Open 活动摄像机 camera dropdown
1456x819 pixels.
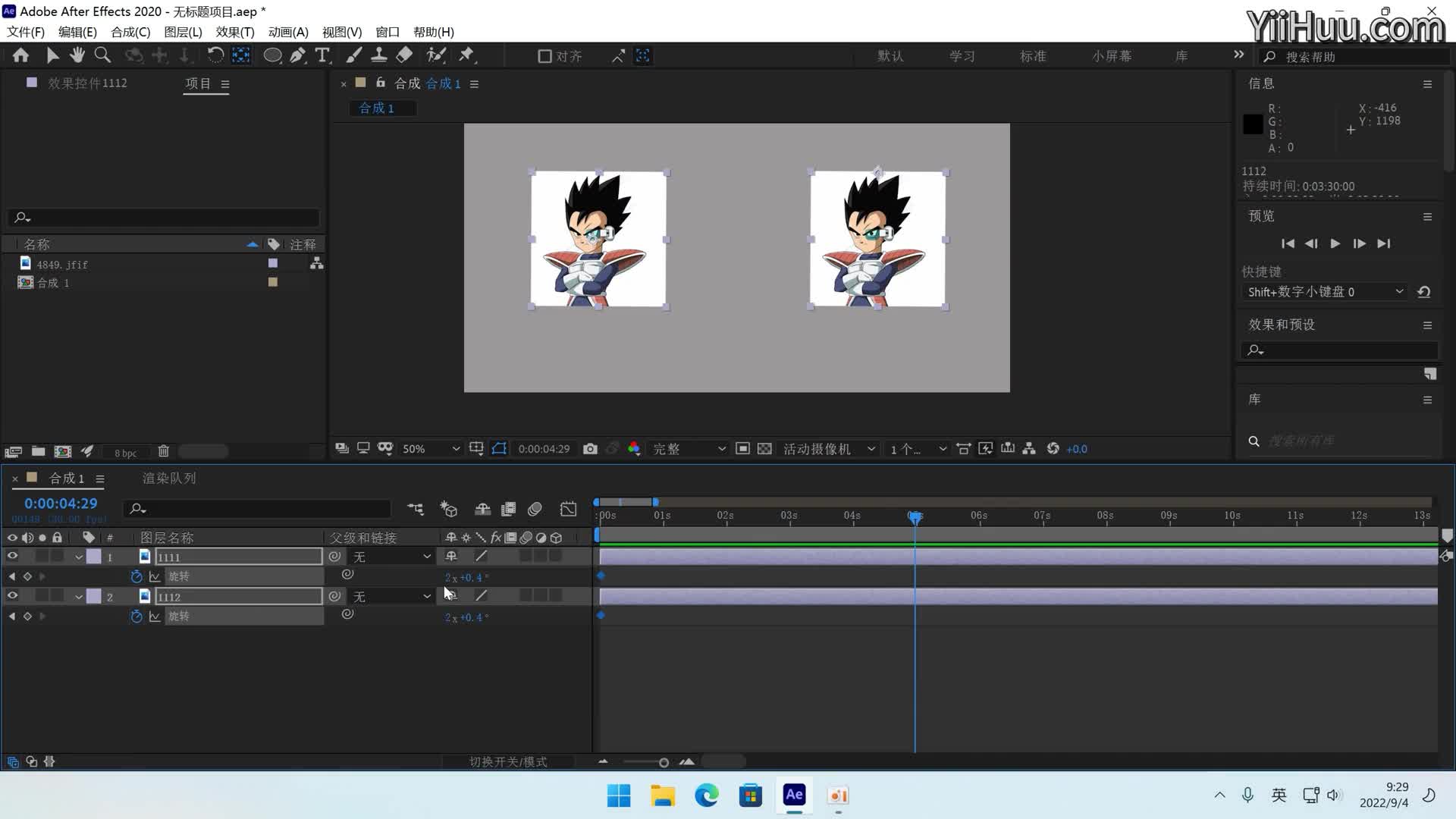pyautogui.click(x=829, y=449)
